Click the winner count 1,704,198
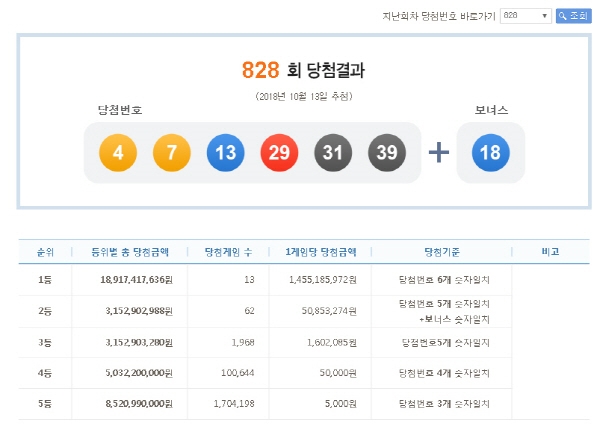This screenshot has height=431, width=600. click(x=234, y=403)
